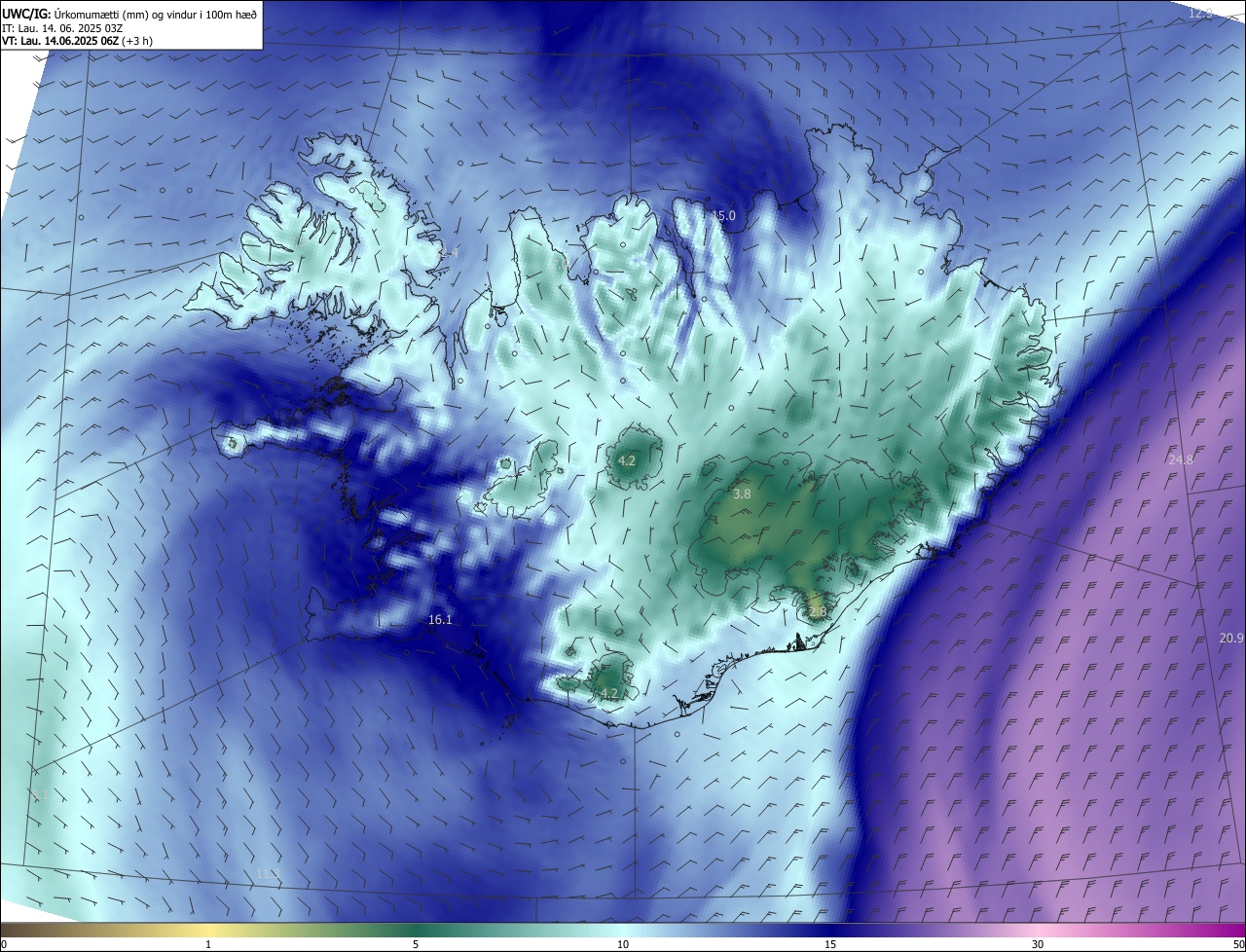Click the "8.1" value label on the map
The image size is (1246, 952).
40,795
